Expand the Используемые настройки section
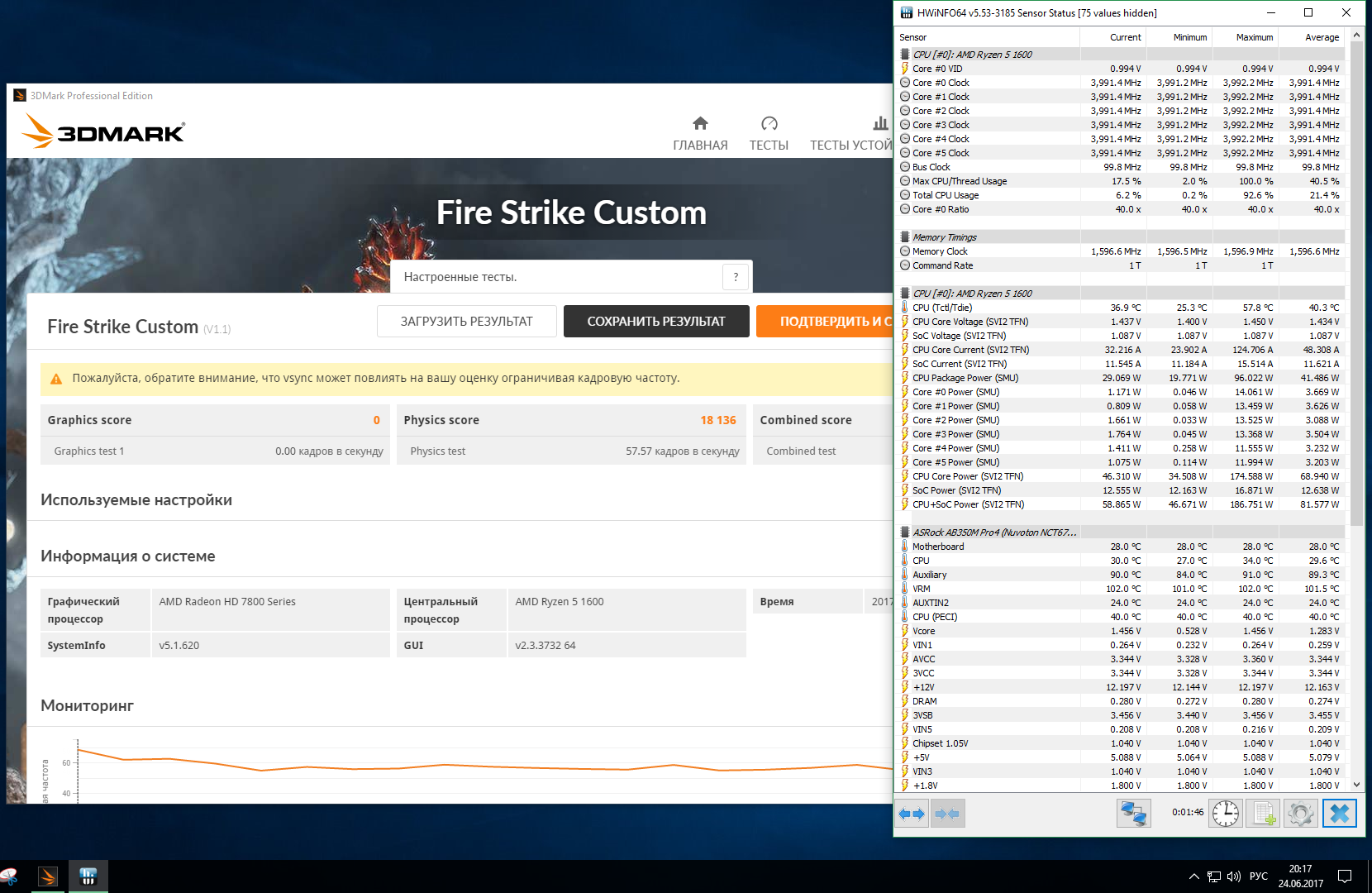The height and width of the screenshot is (893, 1372). [136, 500]
